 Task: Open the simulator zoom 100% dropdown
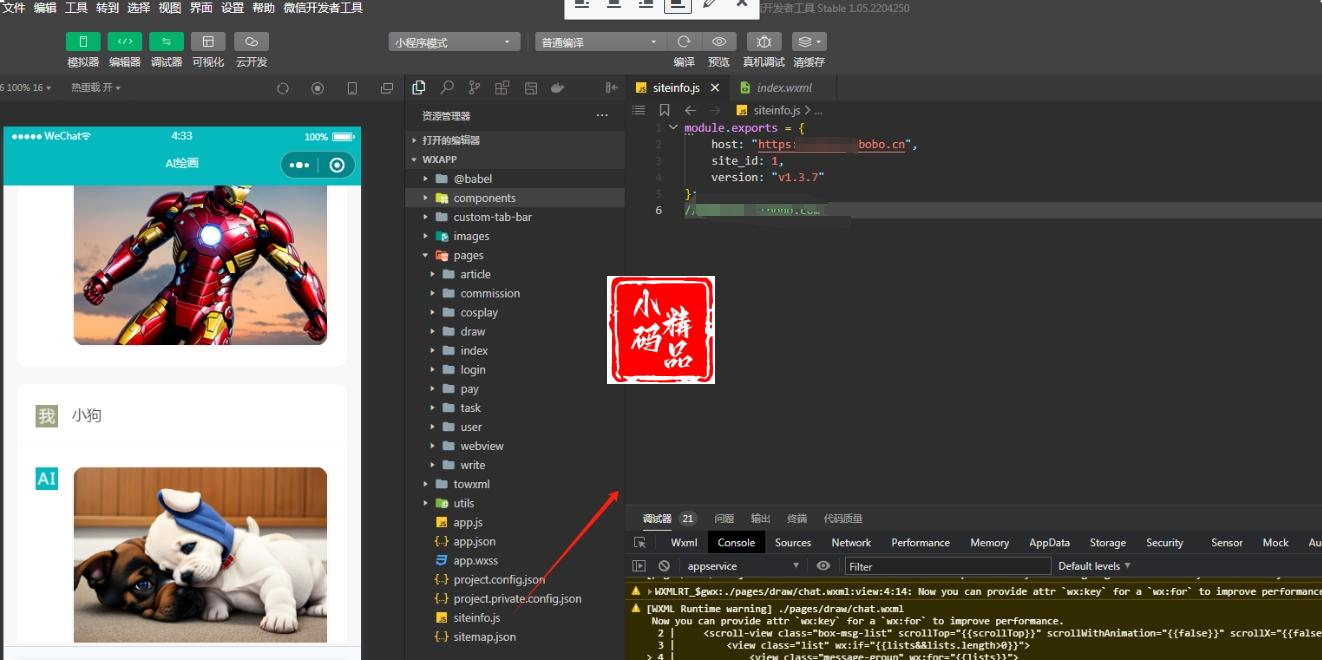(x=27, y=88)
